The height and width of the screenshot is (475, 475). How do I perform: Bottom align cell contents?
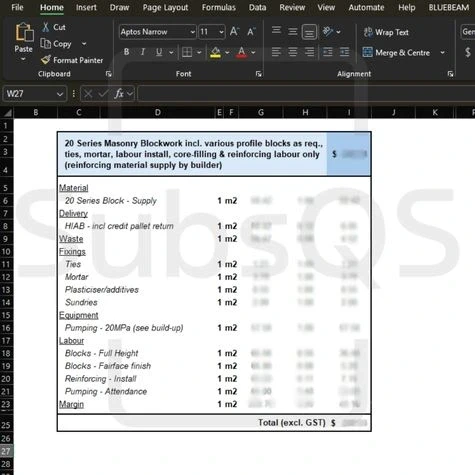[309, 32]
